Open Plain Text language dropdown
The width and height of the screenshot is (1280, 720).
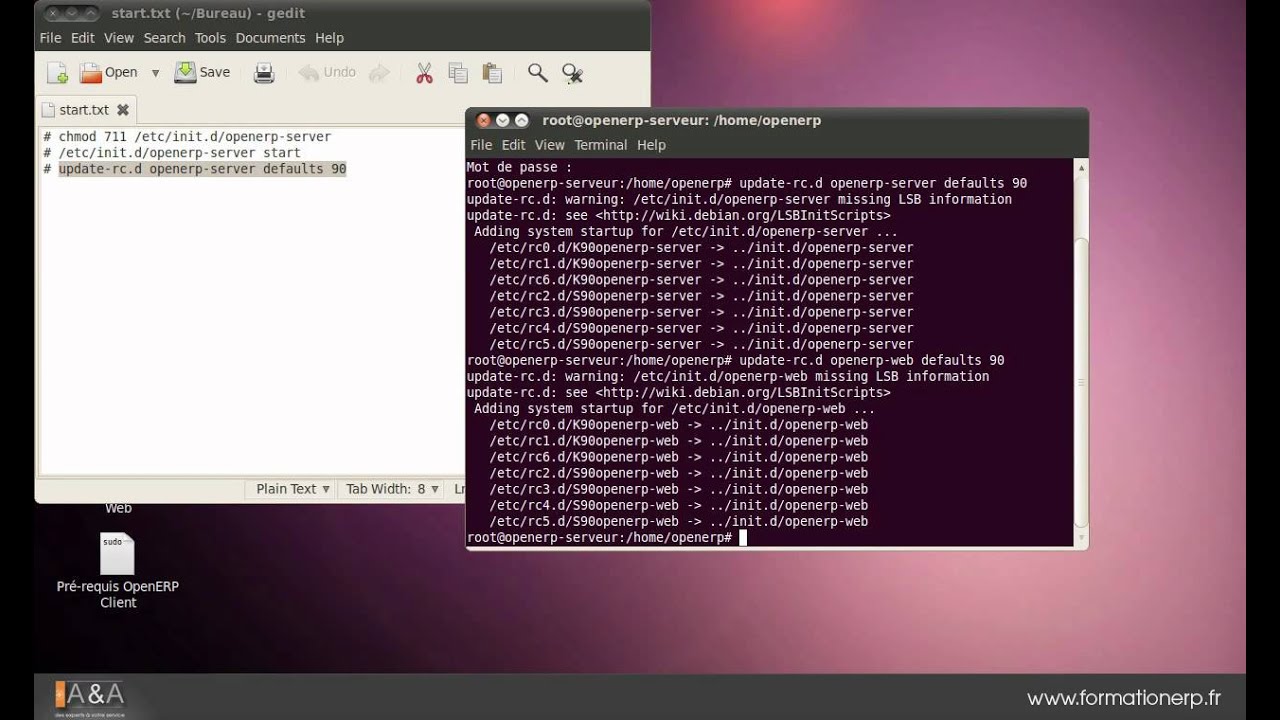(x=291, y=489)
